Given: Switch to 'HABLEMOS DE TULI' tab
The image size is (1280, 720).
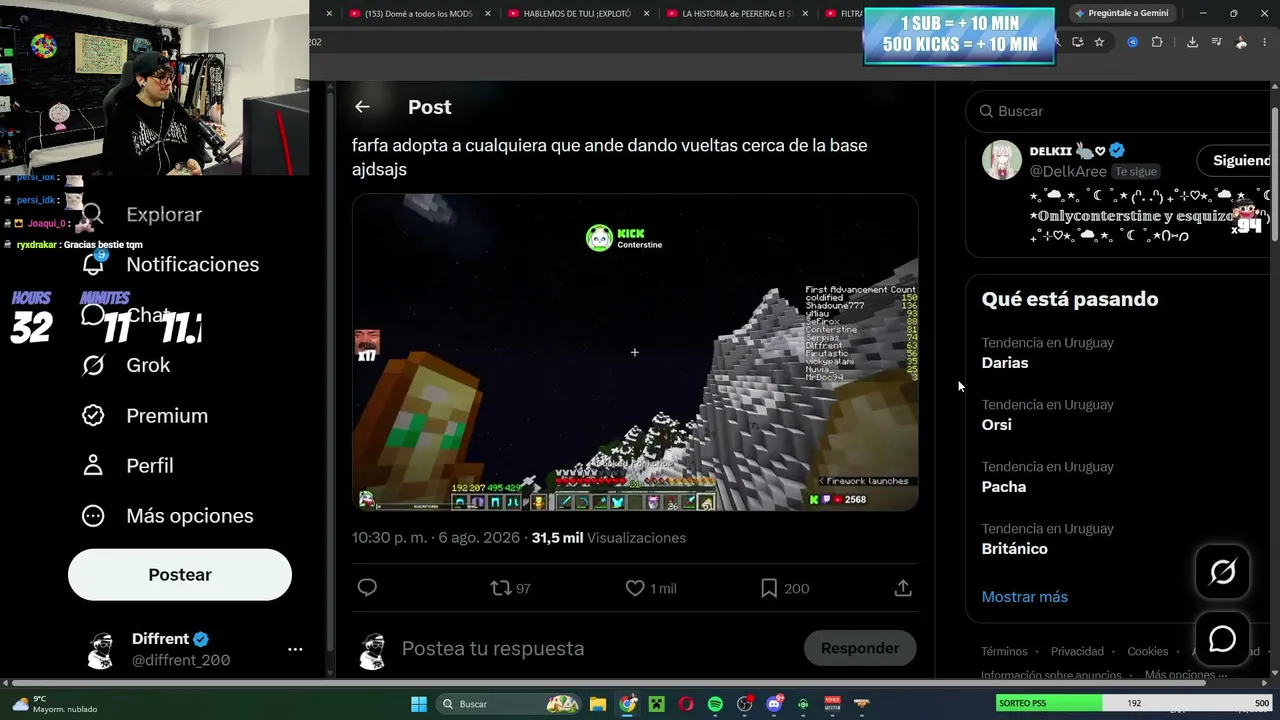Looking at the screenshot, I should pyautogui.click(x=579, y=14).
